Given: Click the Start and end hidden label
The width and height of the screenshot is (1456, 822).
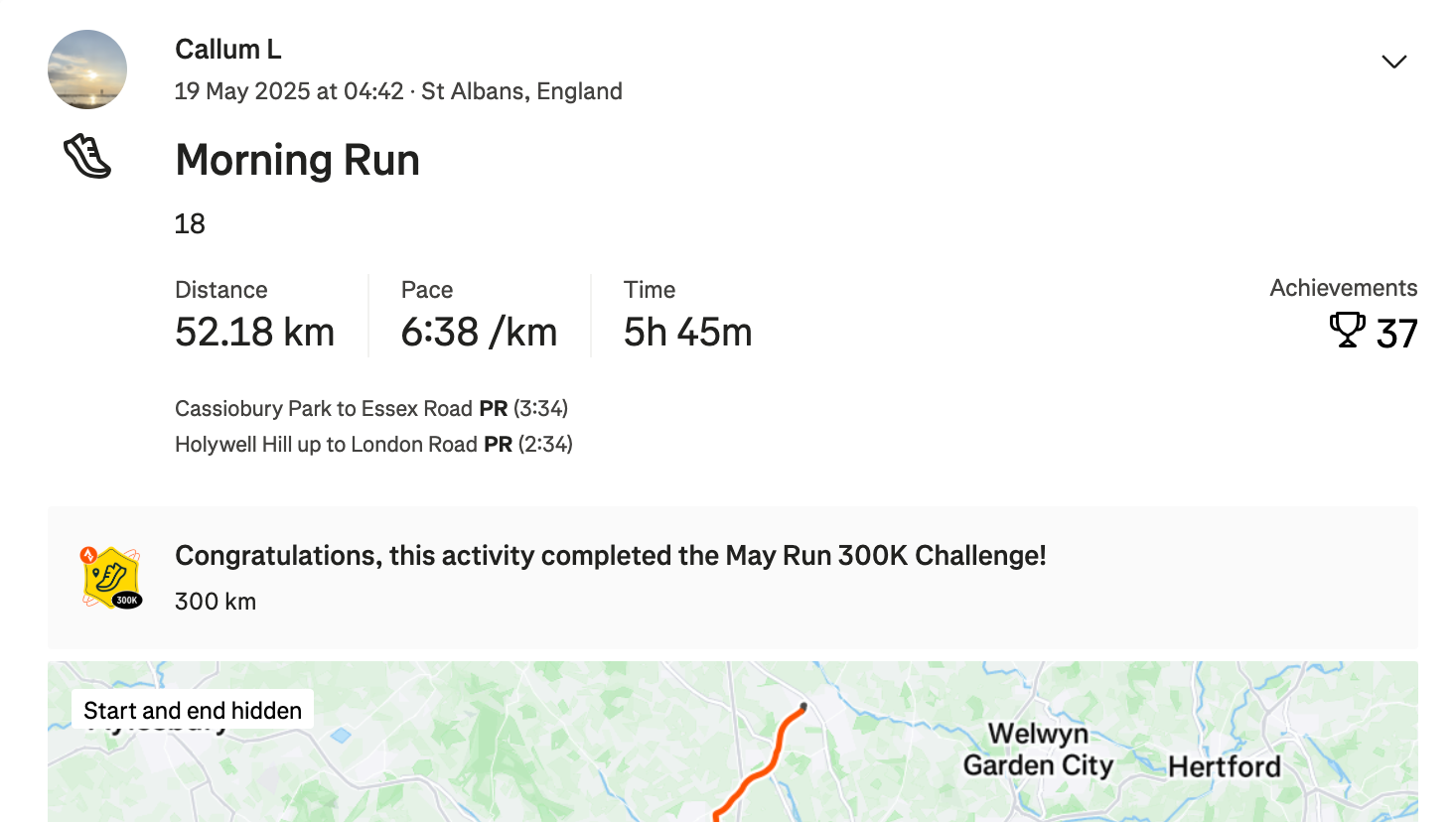Looking at the screenshot, I should point(193,711).
